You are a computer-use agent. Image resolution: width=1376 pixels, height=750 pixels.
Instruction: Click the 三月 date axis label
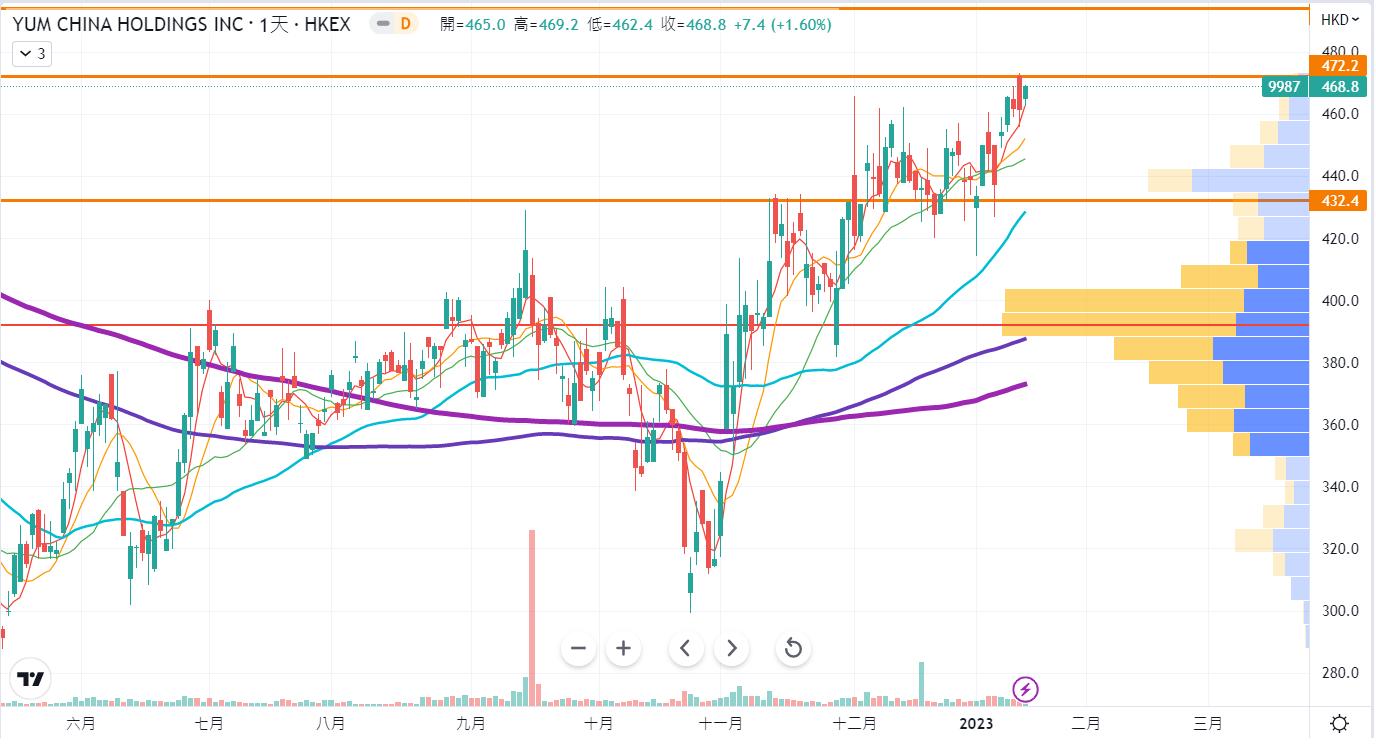point(1208,723)
